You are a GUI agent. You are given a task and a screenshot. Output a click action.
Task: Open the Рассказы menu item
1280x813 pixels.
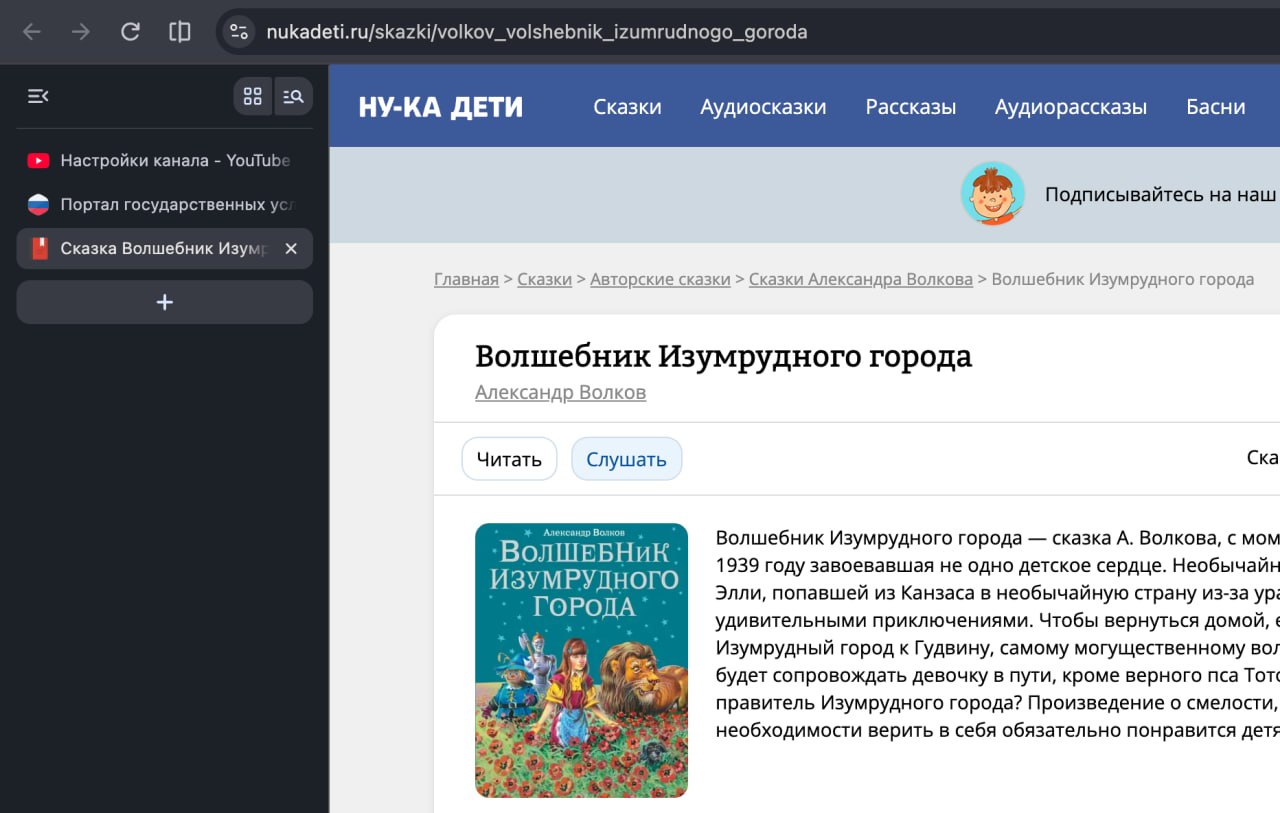[911, 107]
